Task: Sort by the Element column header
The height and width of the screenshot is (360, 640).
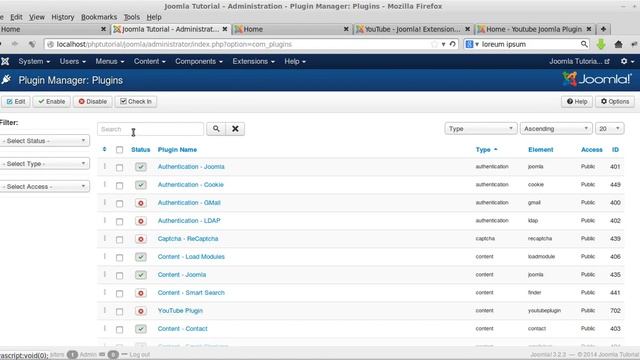Action: (540, 150)
